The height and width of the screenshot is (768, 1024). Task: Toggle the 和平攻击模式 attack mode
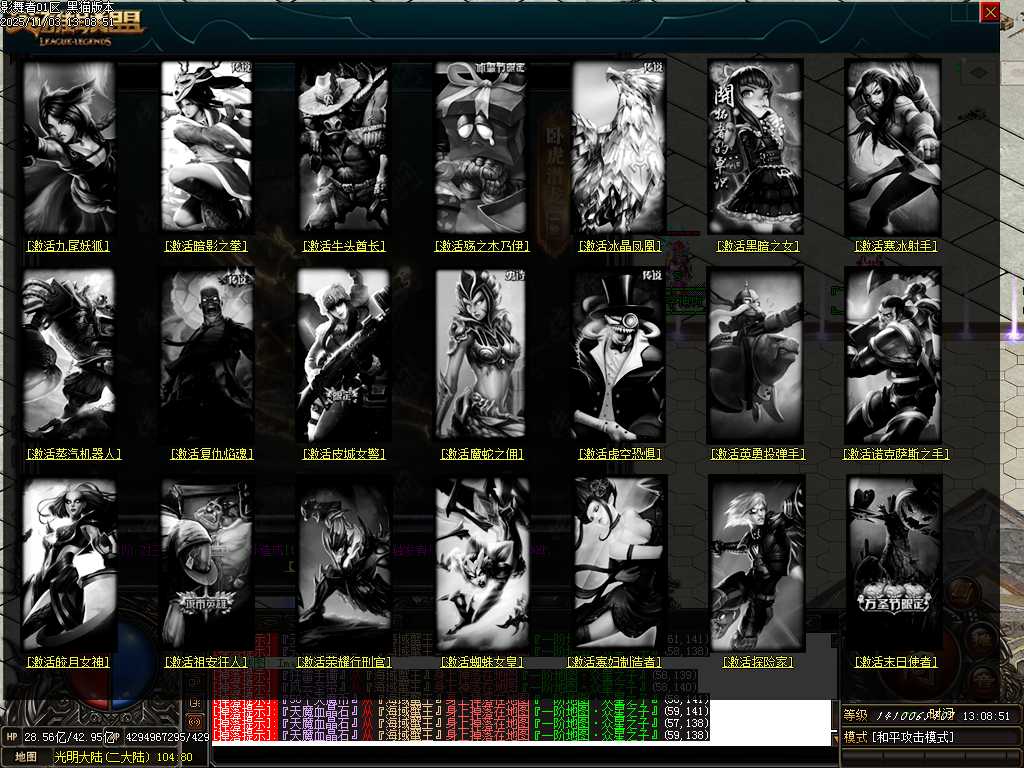point(913,736)
